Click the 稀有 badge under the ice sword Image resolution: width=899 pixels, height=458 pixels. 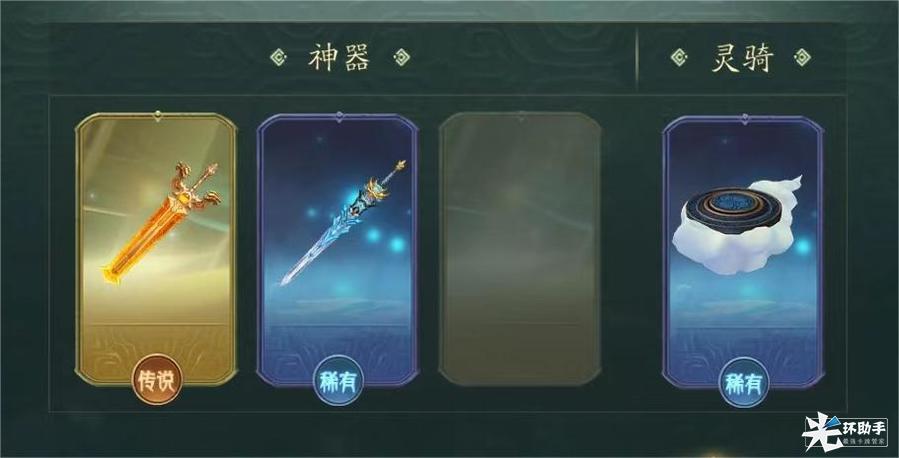[338, 381]
